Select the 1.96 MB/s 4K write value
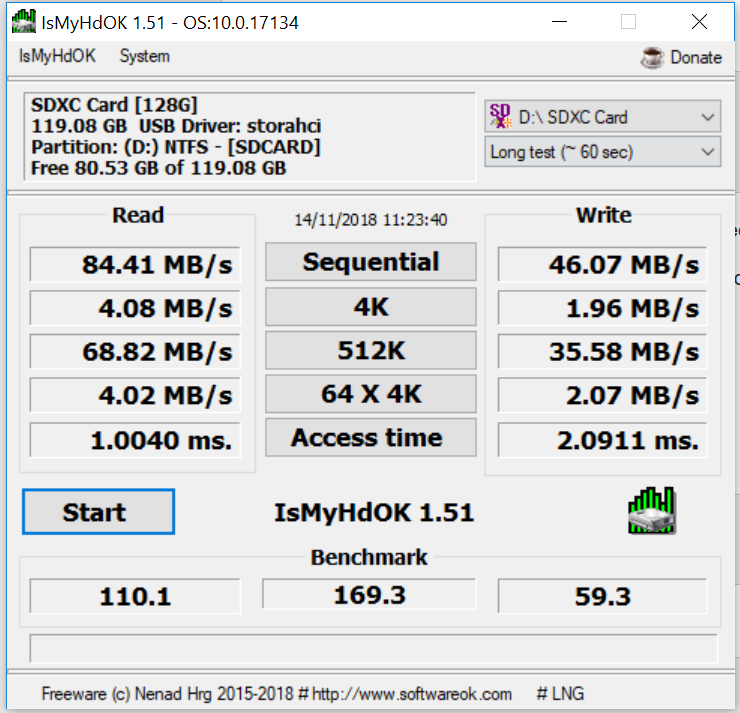Image resolution: width=740 pixels, height=713 pixels. coord(603,308)
